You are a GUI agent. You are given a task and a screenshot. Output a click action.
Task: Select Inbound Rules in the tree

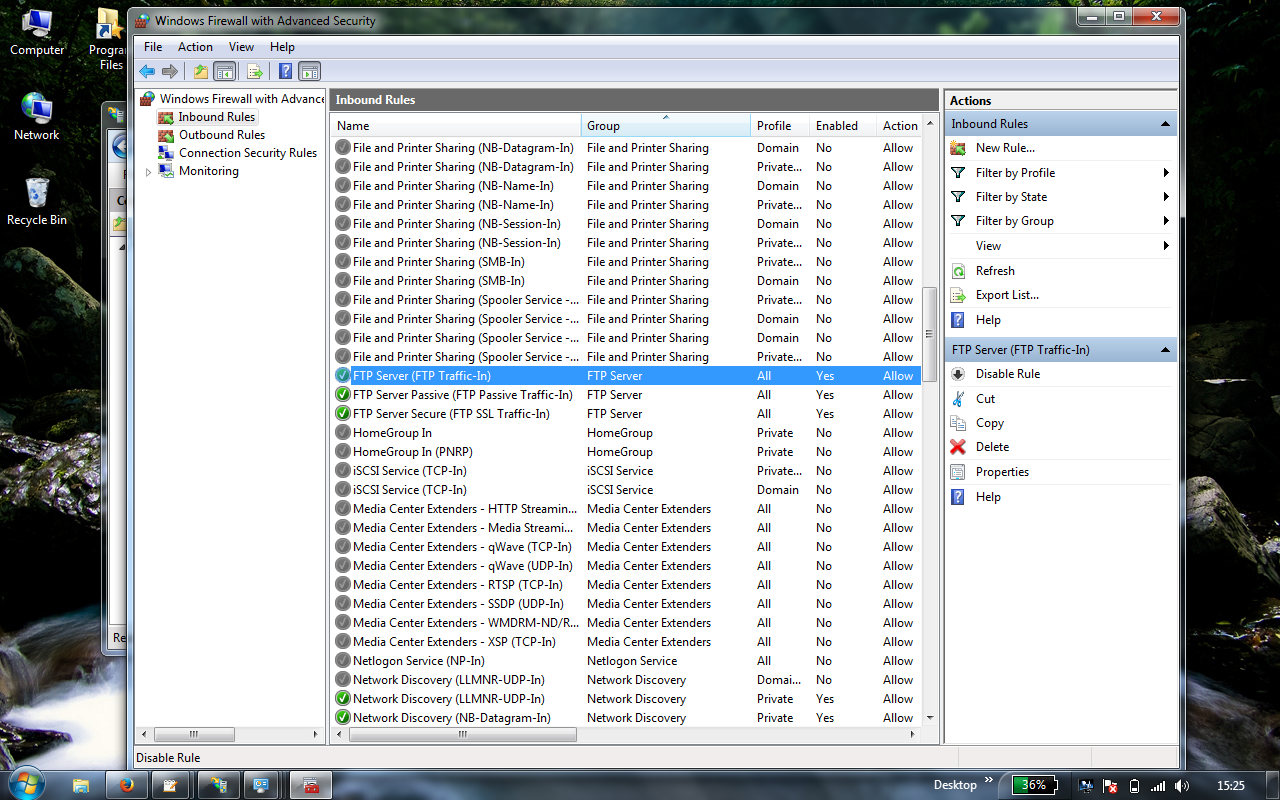click(216, 117)
